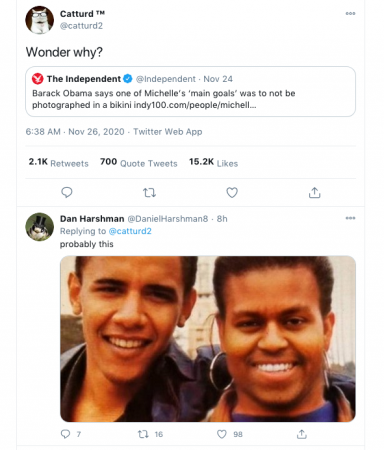Image resolution: width=384 pixels, height=450 pixels.
Task: Share the Catturd tweet
Action: [x=314, y=192]
